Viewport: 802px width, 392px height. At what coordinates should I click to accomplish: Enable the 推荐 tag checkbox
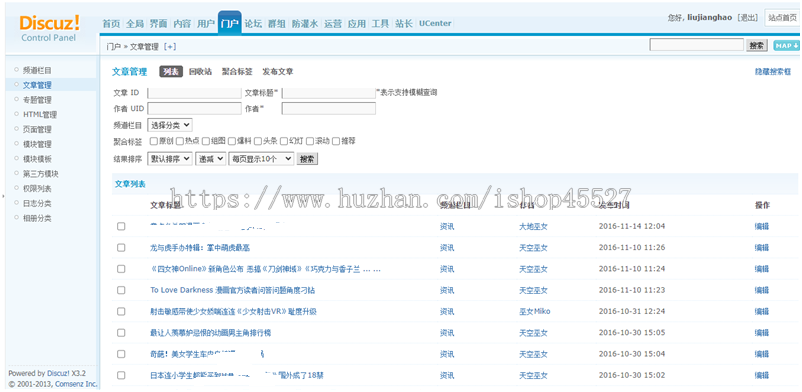tap(336, 141)
